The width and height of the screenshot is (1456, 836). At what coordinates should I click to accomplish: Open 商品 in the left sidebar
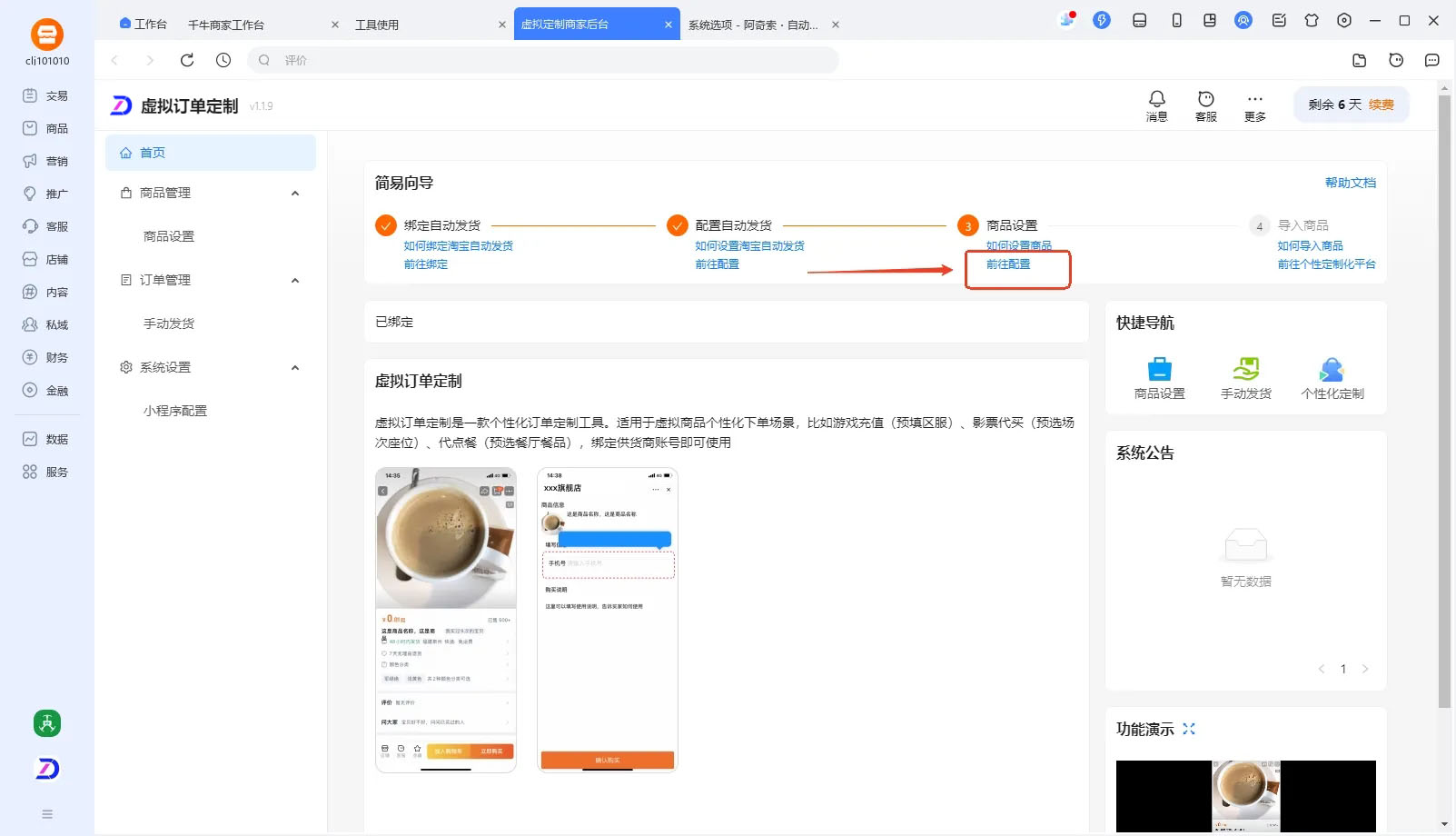coord(45,128)
